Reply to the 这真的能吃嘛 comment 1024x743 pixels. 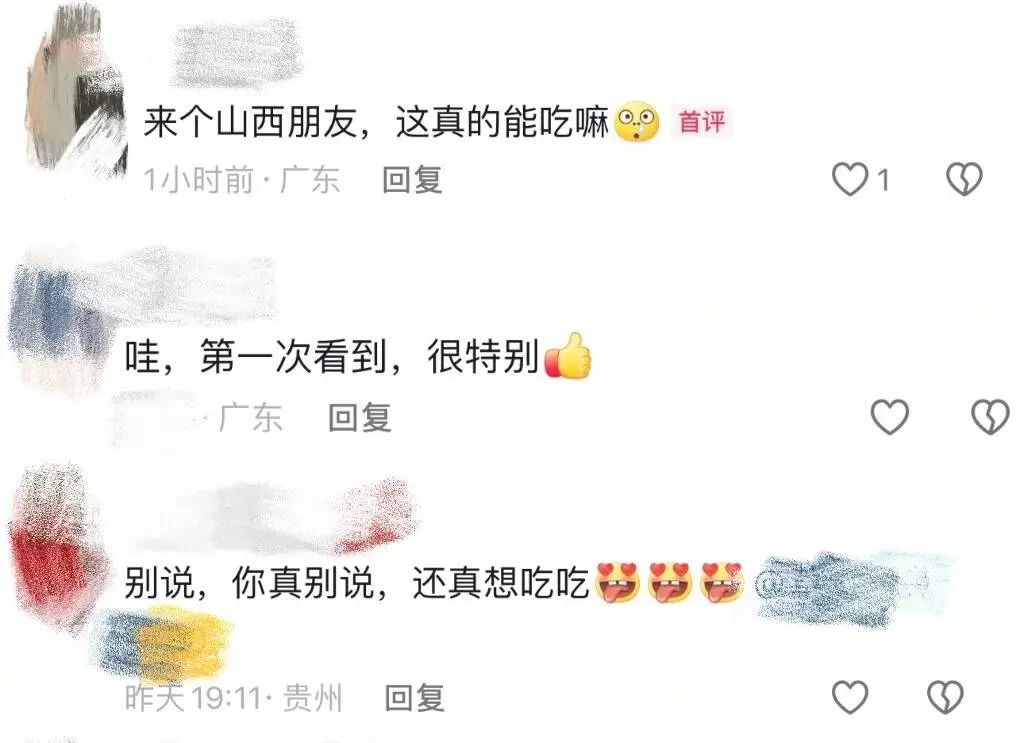tap(412, 180)
